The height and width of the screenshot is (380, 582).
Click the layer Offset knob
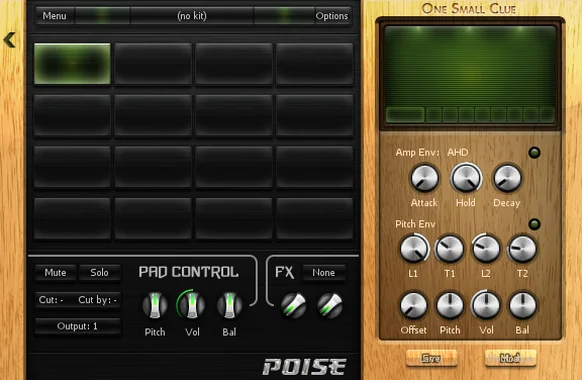pos(413,306)
